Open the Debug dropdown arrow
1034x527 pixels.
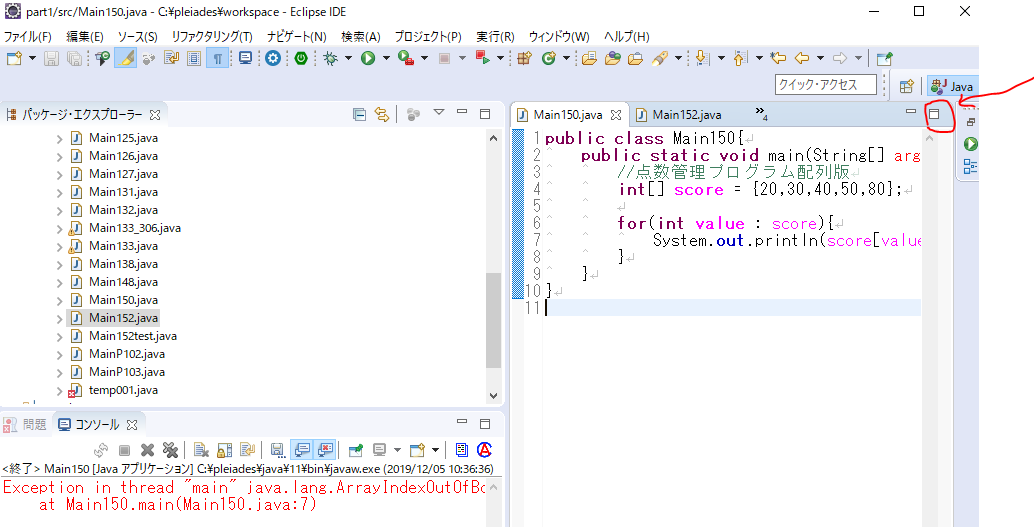pyautogui.click(x=347, y=58)
